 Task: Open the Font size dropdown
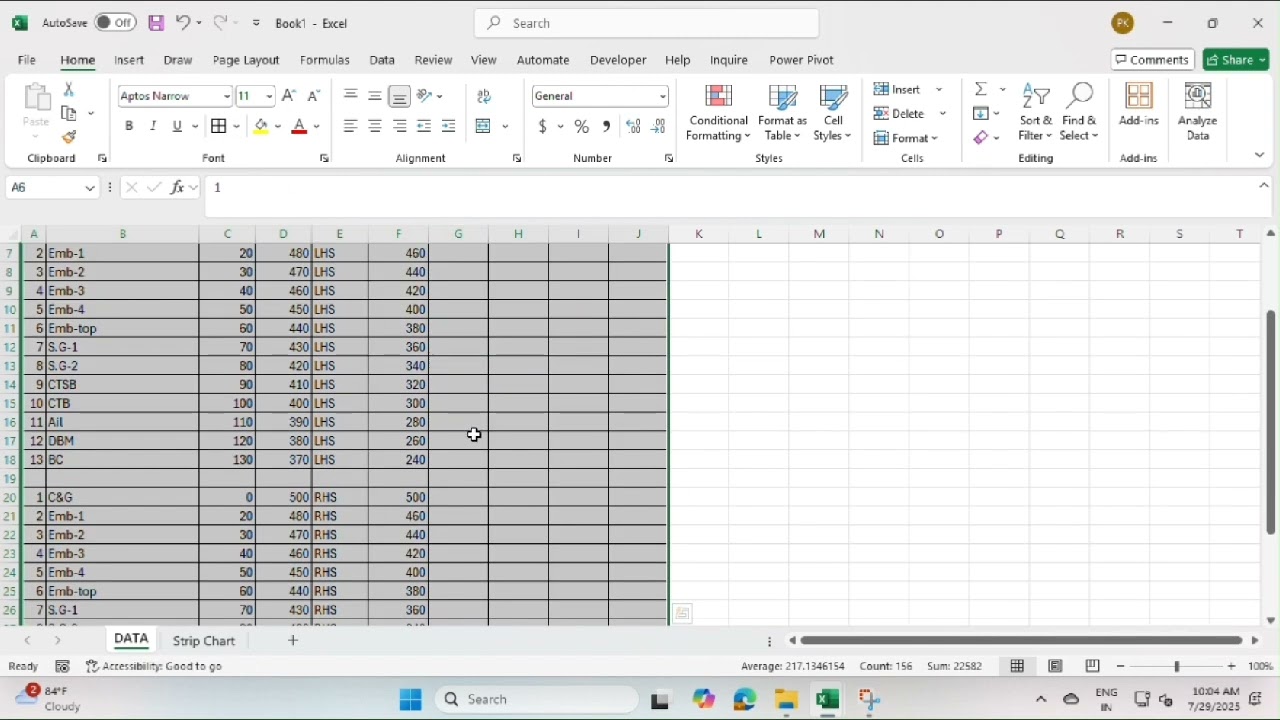point(268,96)
